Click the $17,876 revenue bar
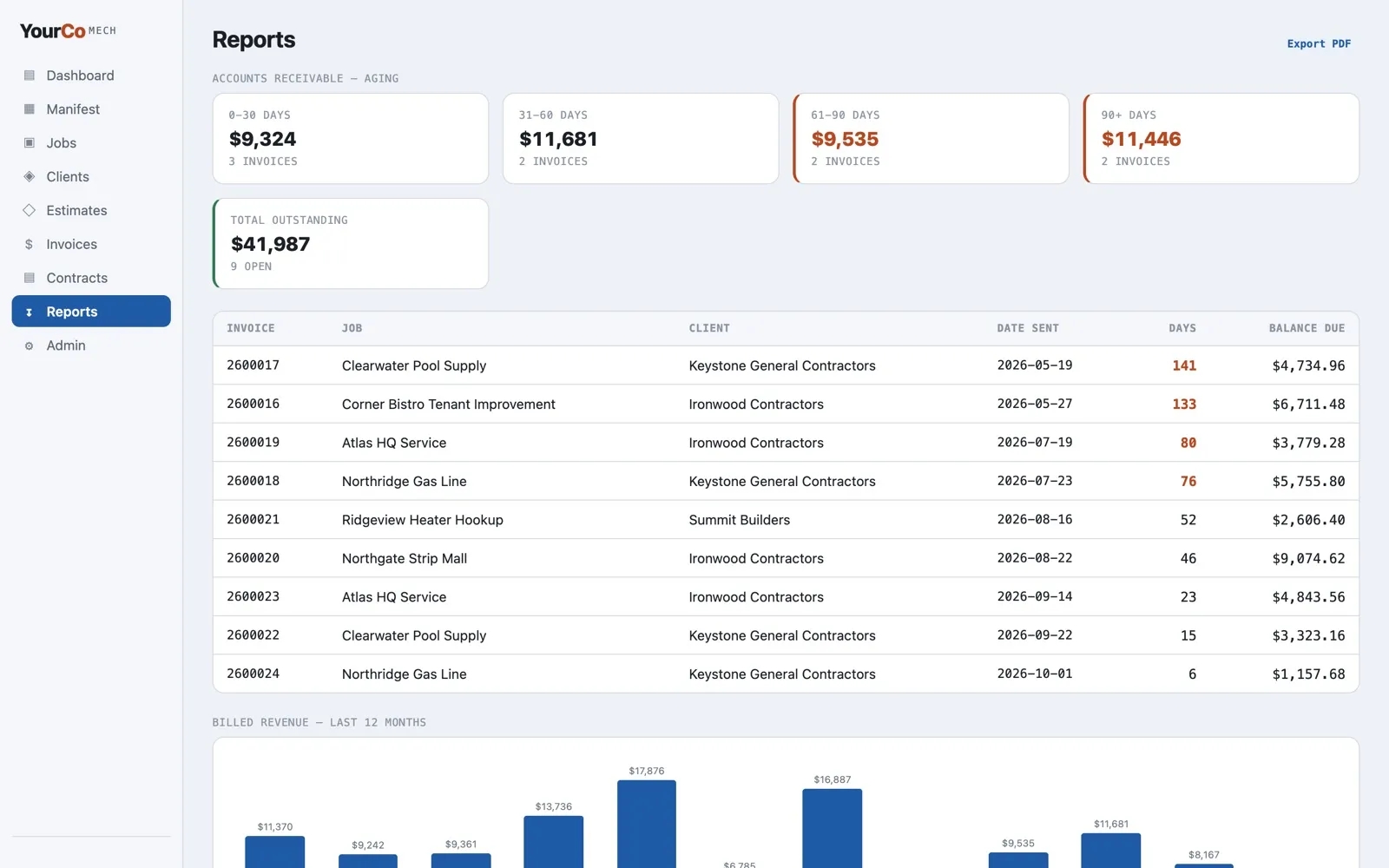This screenshot has height=868, width=1389. click(647, 824)
